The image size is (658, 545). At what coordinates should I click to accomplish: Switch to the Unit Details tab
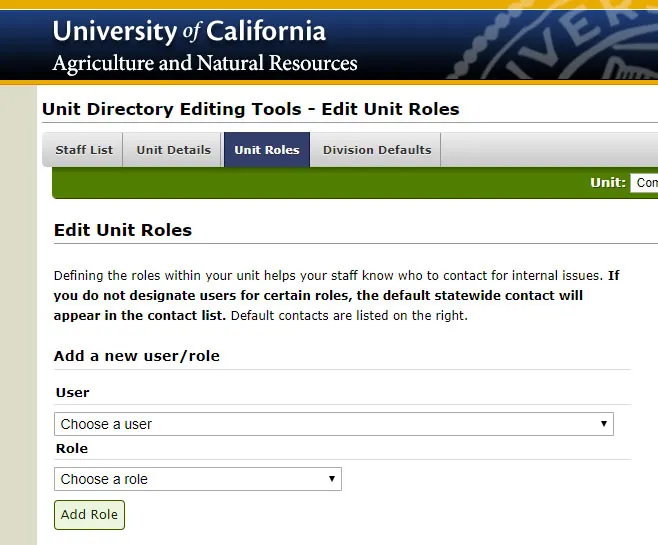[173, 150]
